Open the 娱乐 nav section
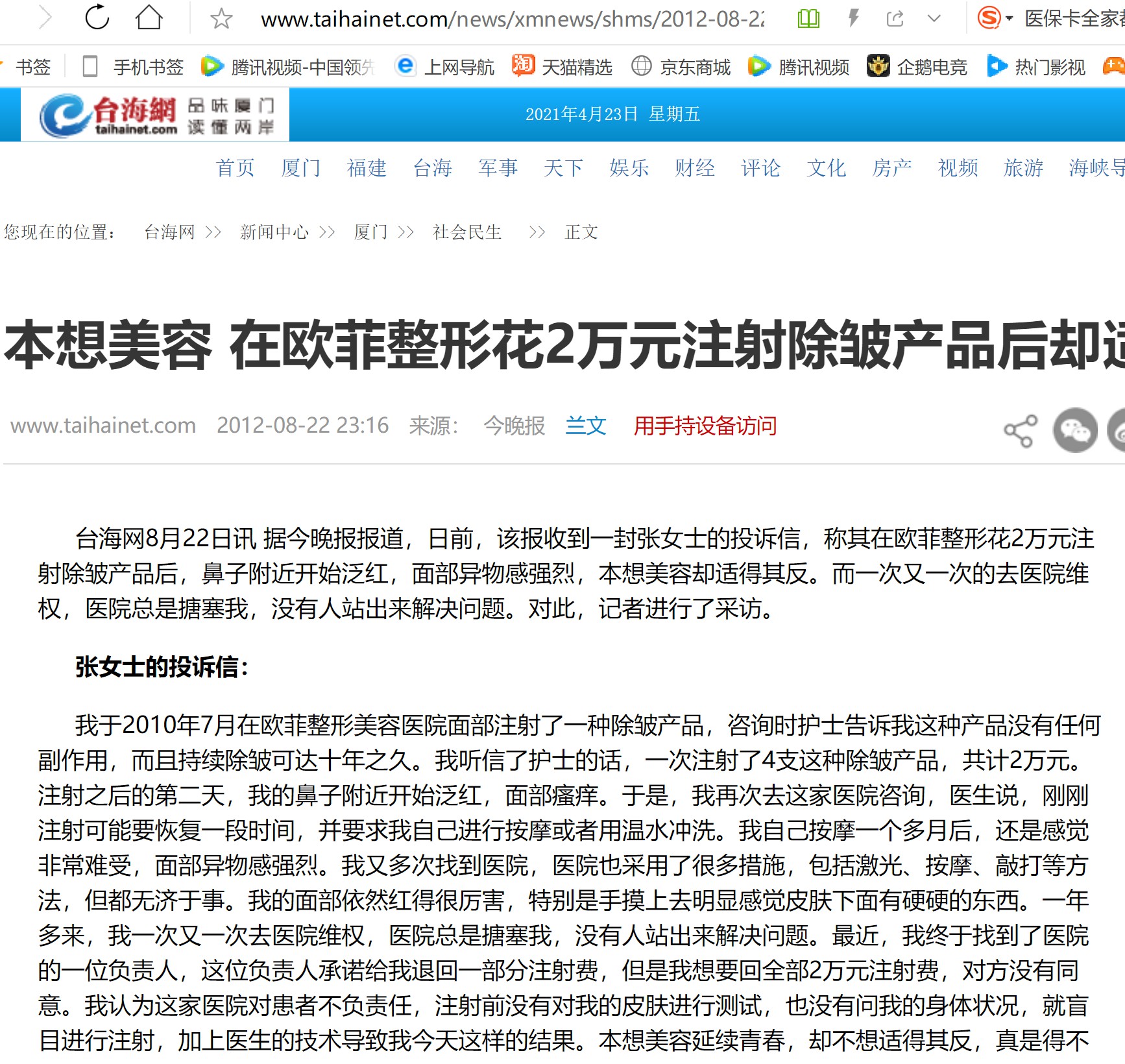Image resolution: width=1125 pixels, height=1064 pixels. coord(629,168)
